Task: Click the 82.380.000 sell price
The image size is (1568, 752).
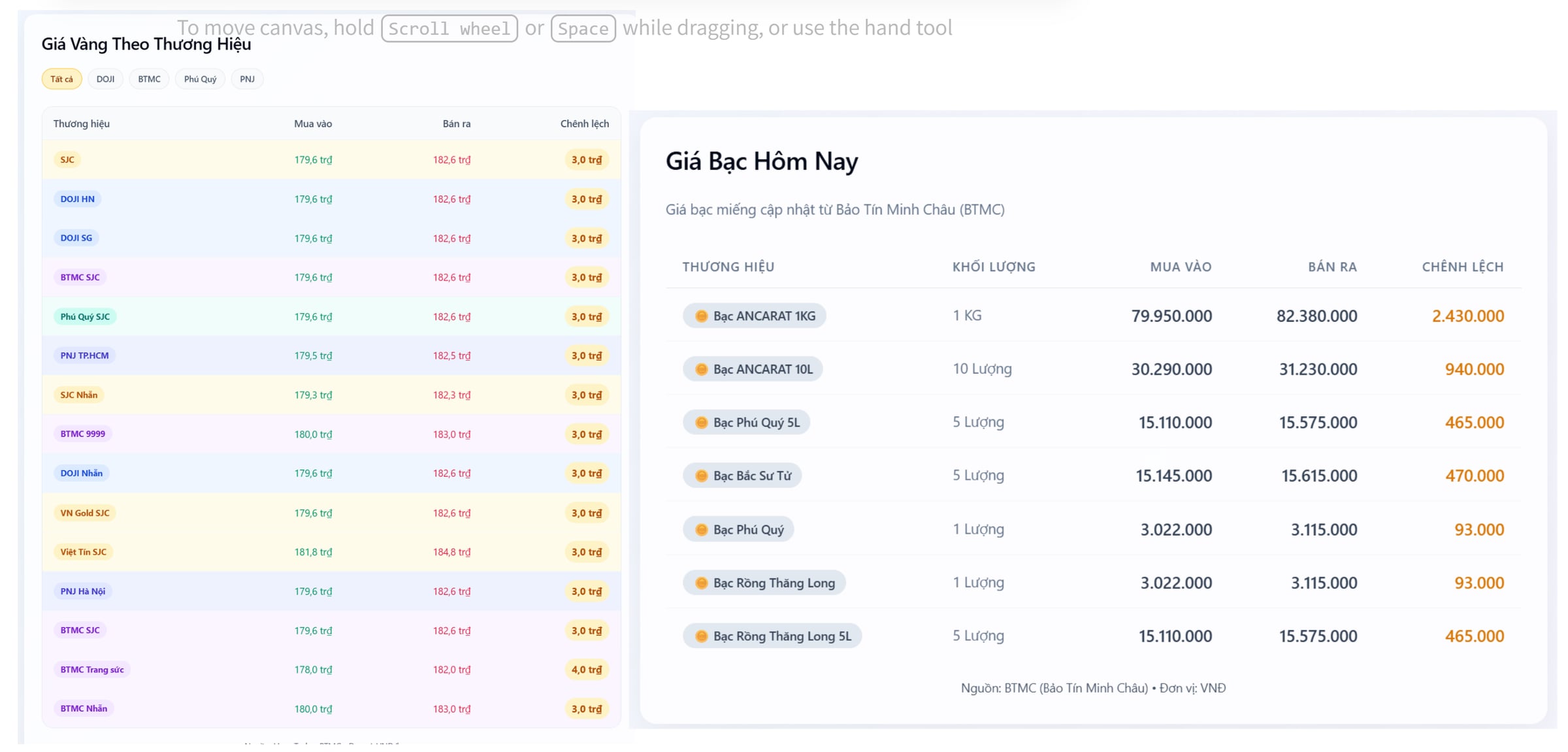Action: (1316, 316)
